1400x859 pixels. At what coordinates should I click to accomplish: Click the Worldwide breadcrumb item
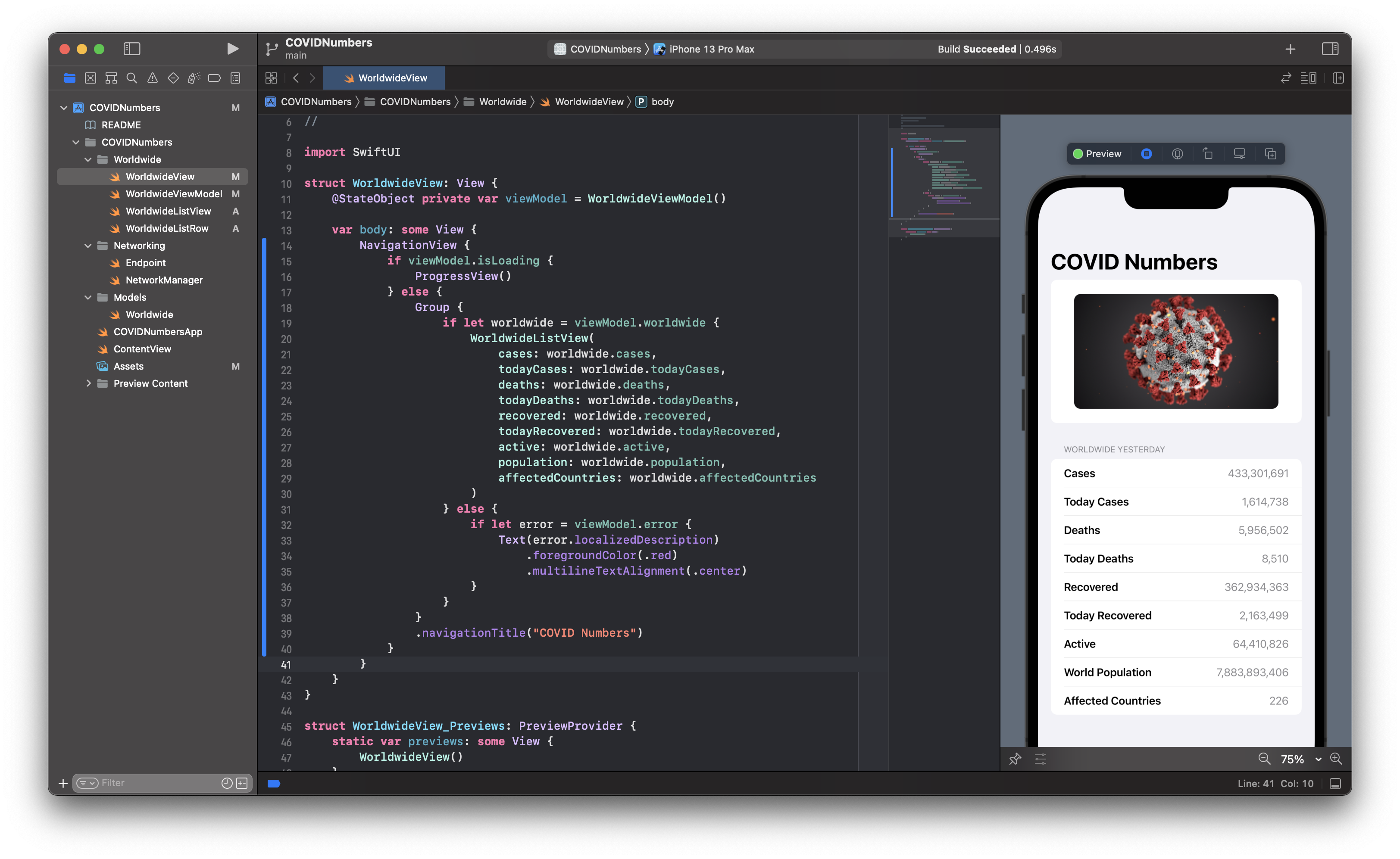coord(503,102)
